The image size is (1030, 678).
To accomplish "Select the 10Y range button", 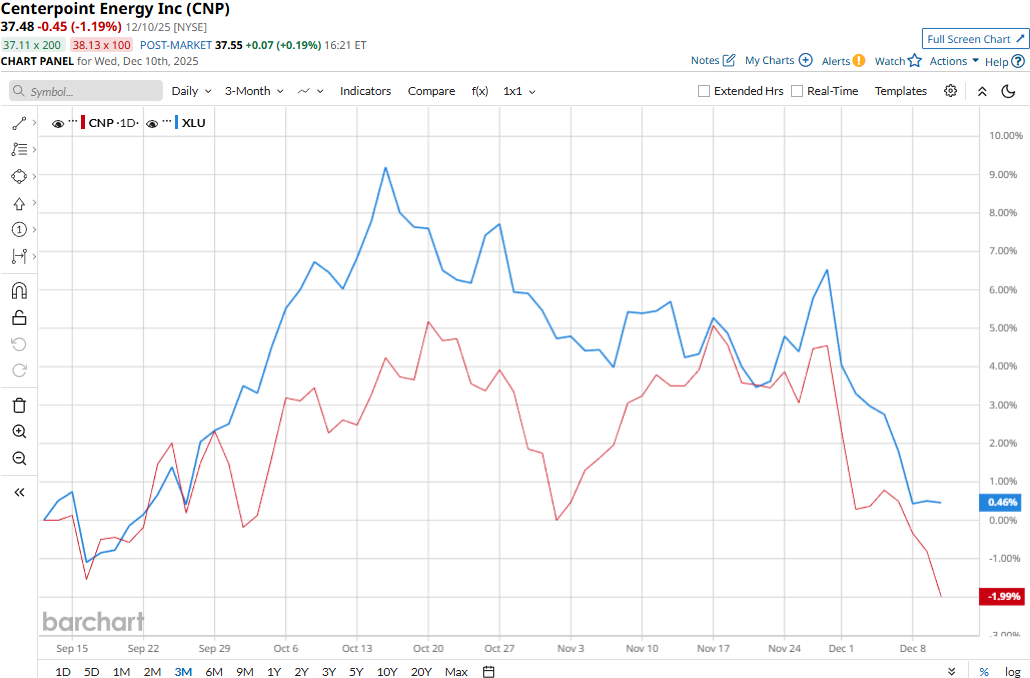I will (387, 671).
